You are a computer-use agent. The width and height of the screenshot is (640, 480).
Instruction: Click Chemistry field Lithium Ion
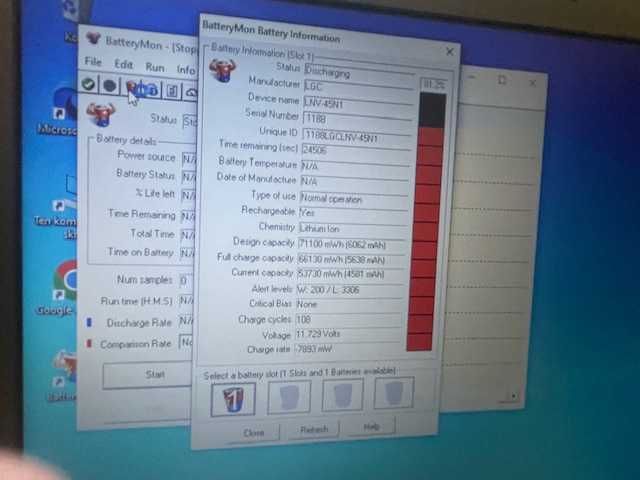tap(352, 229)
